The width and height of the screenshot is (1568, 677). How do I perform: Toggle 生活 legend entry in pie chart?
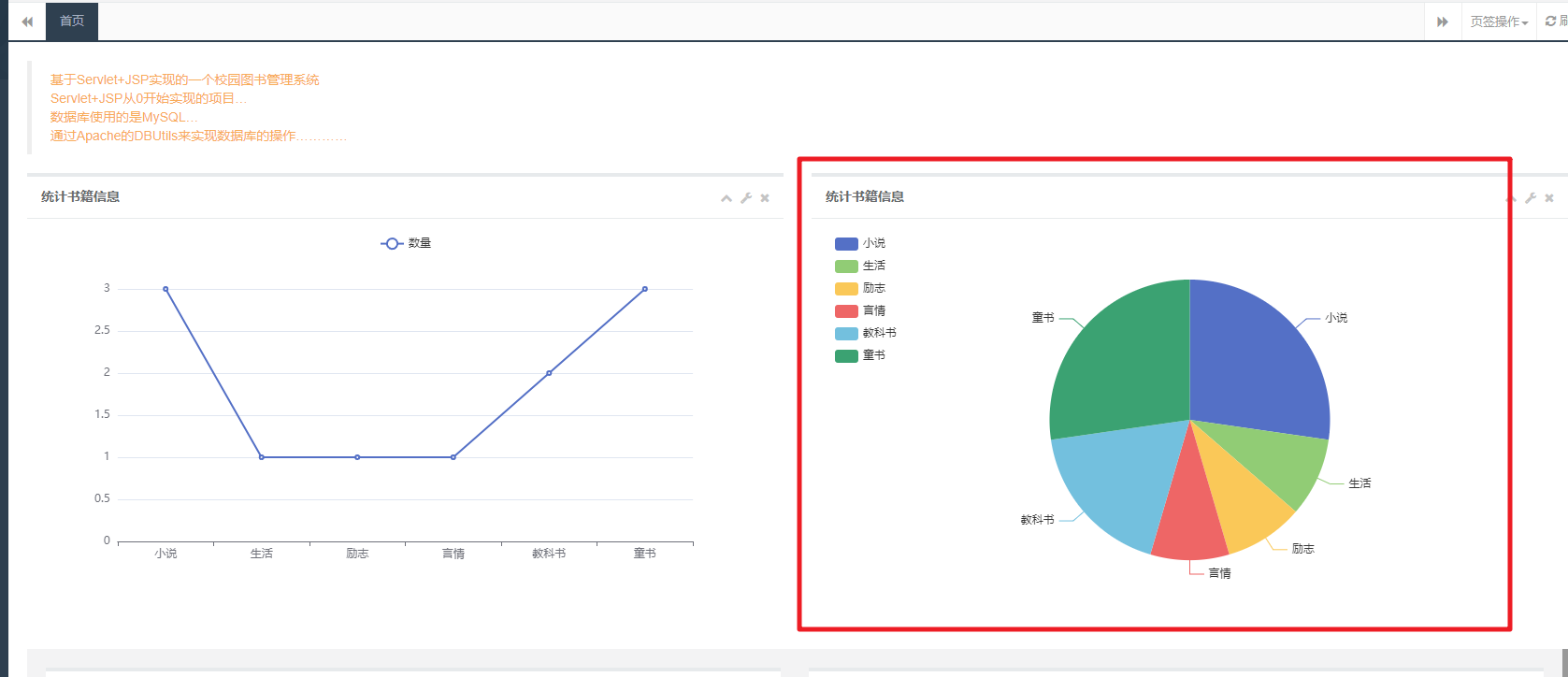(860, 266)
